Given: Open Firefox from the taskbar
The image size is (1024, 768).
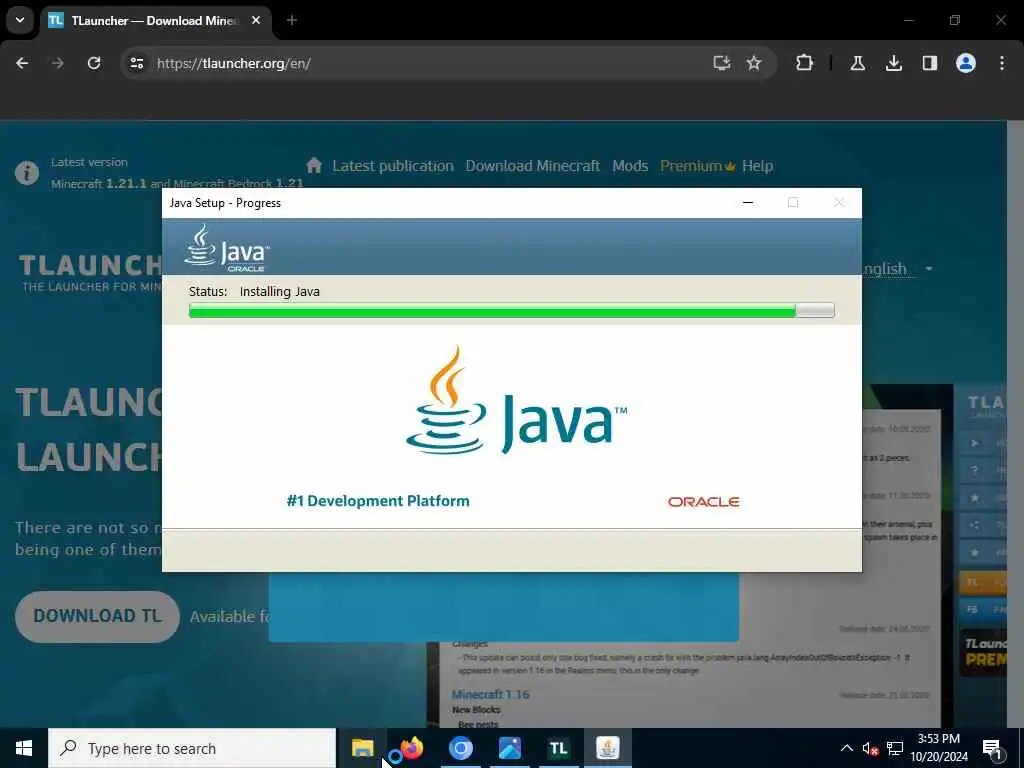Looking at the screenshot, I should [412, 748].
